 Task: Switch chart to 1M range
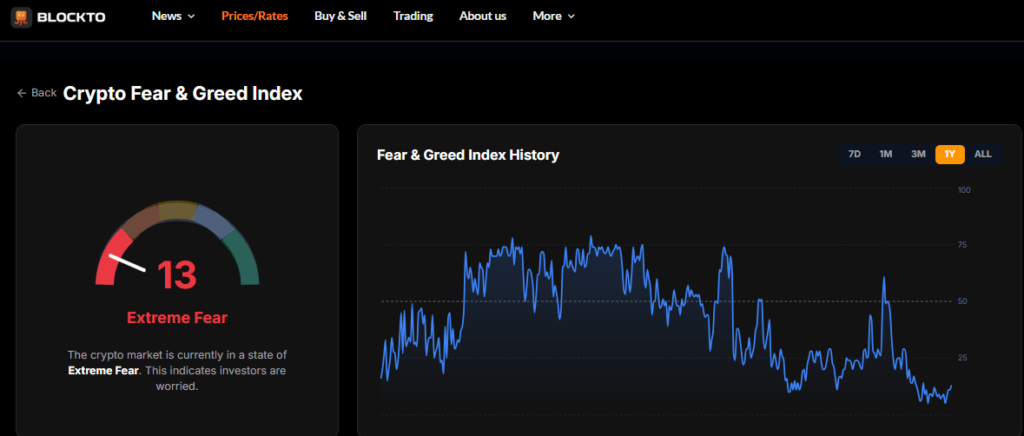885,154
